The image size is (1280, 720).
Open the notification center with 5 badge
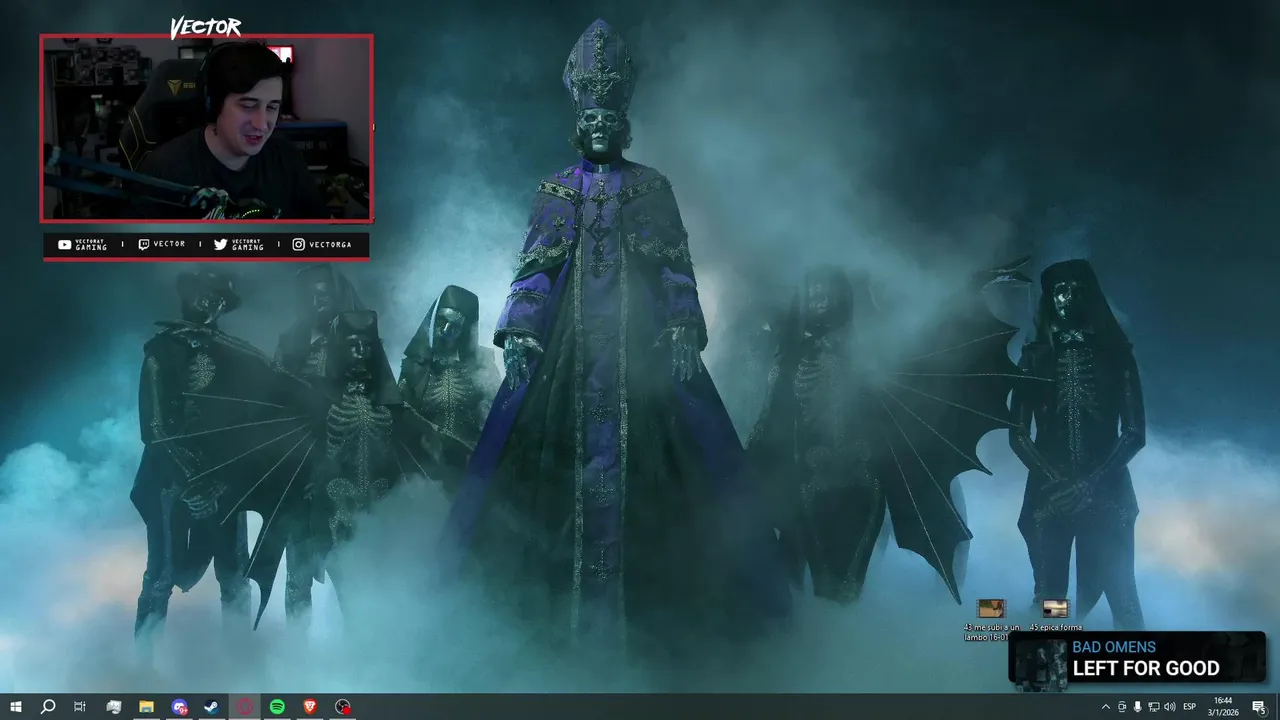click(1259, 707)
